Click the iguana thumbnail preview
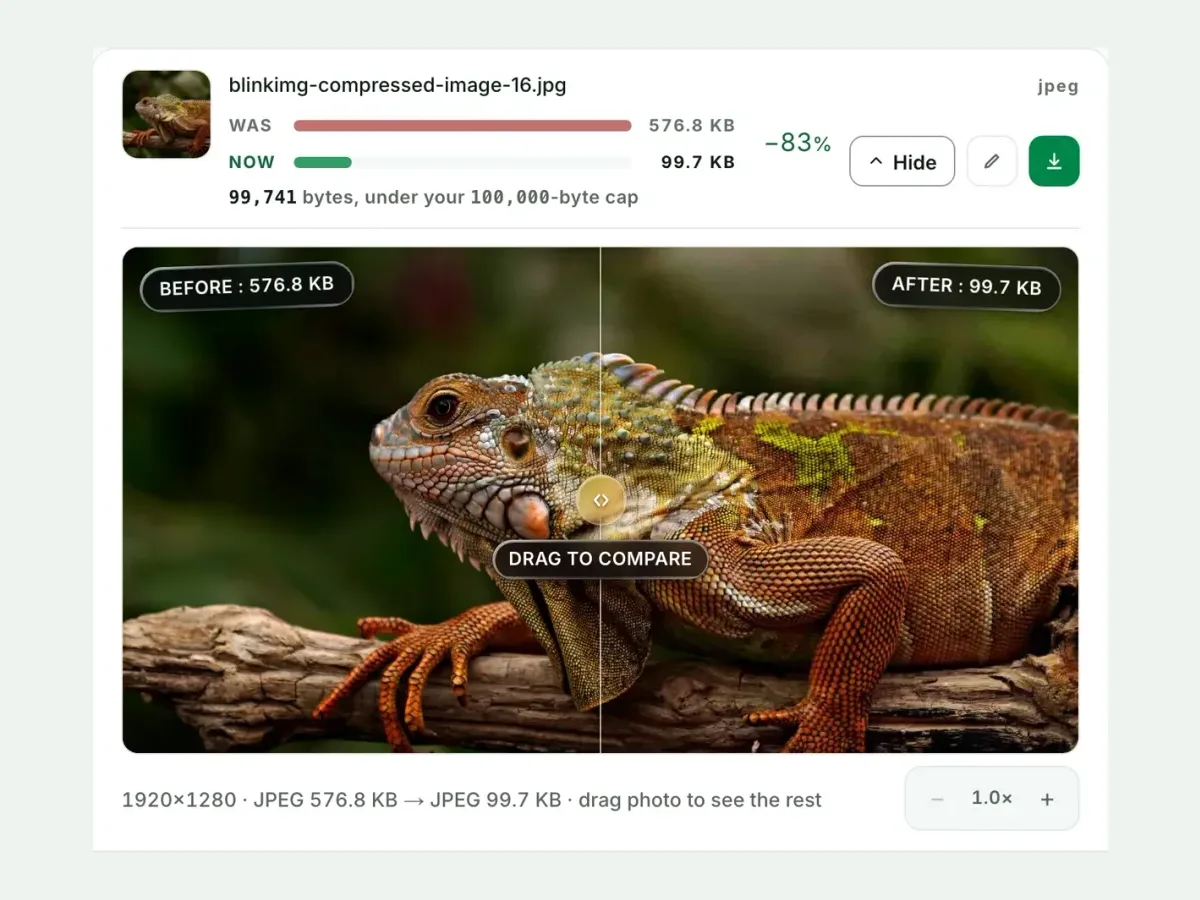 point(166,114)
